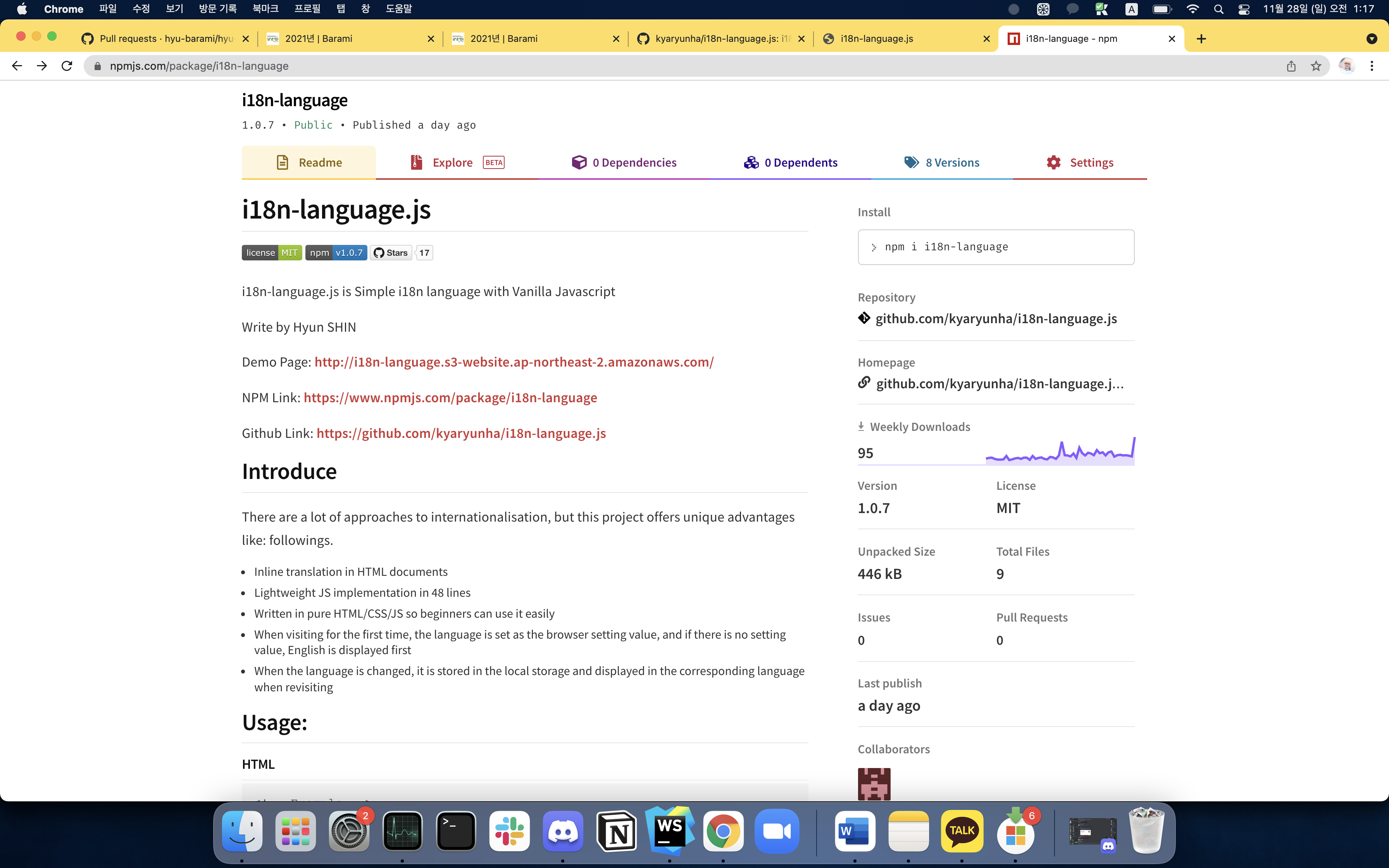Switch to the i18n-language.js demo tab
This screenshot has width=1389, height=868.
pos(906,38)
